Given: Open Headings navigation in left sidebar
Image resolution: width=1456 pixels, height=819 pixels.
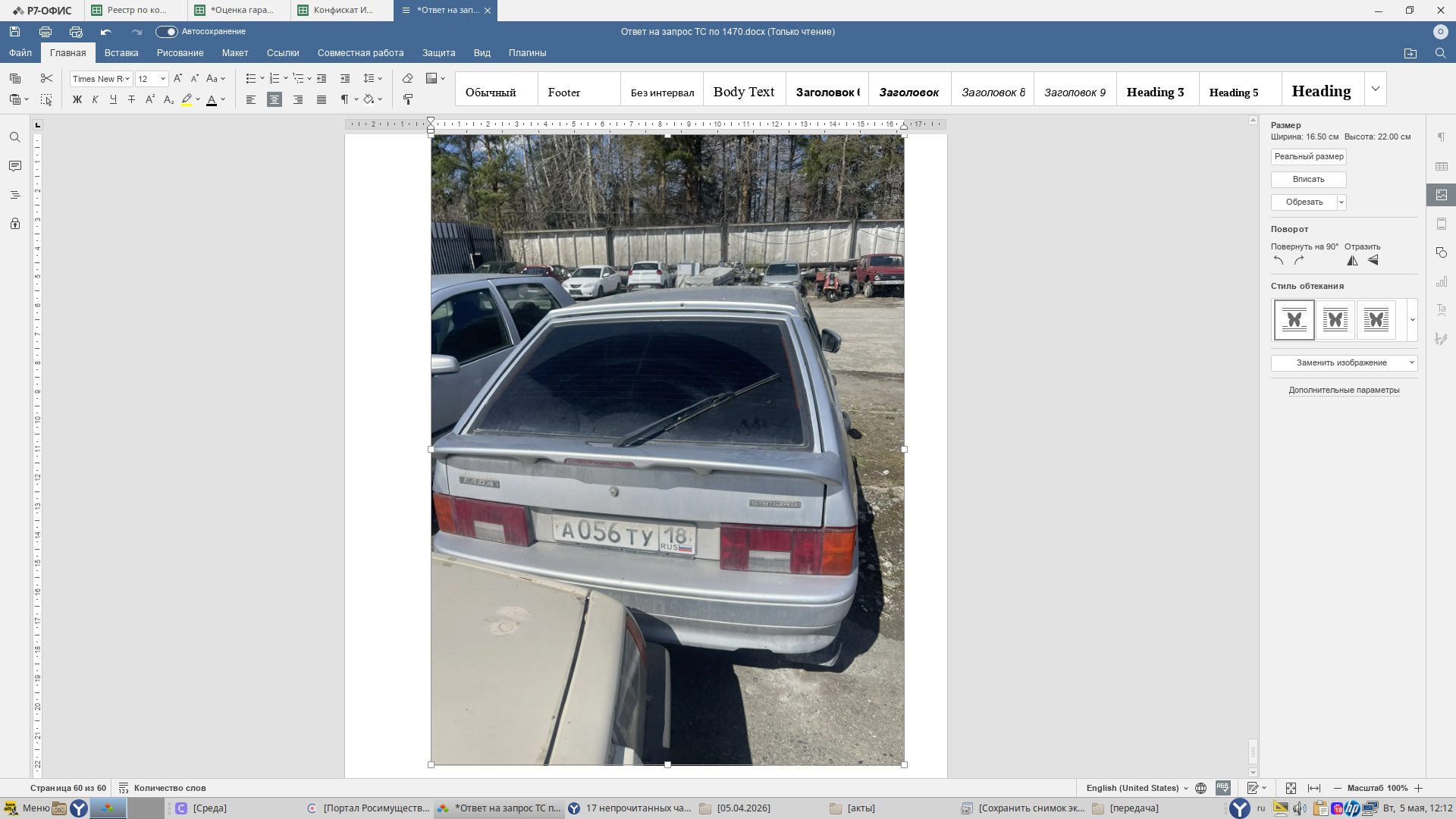Looking at the screenshot, I should click(14, 195).
